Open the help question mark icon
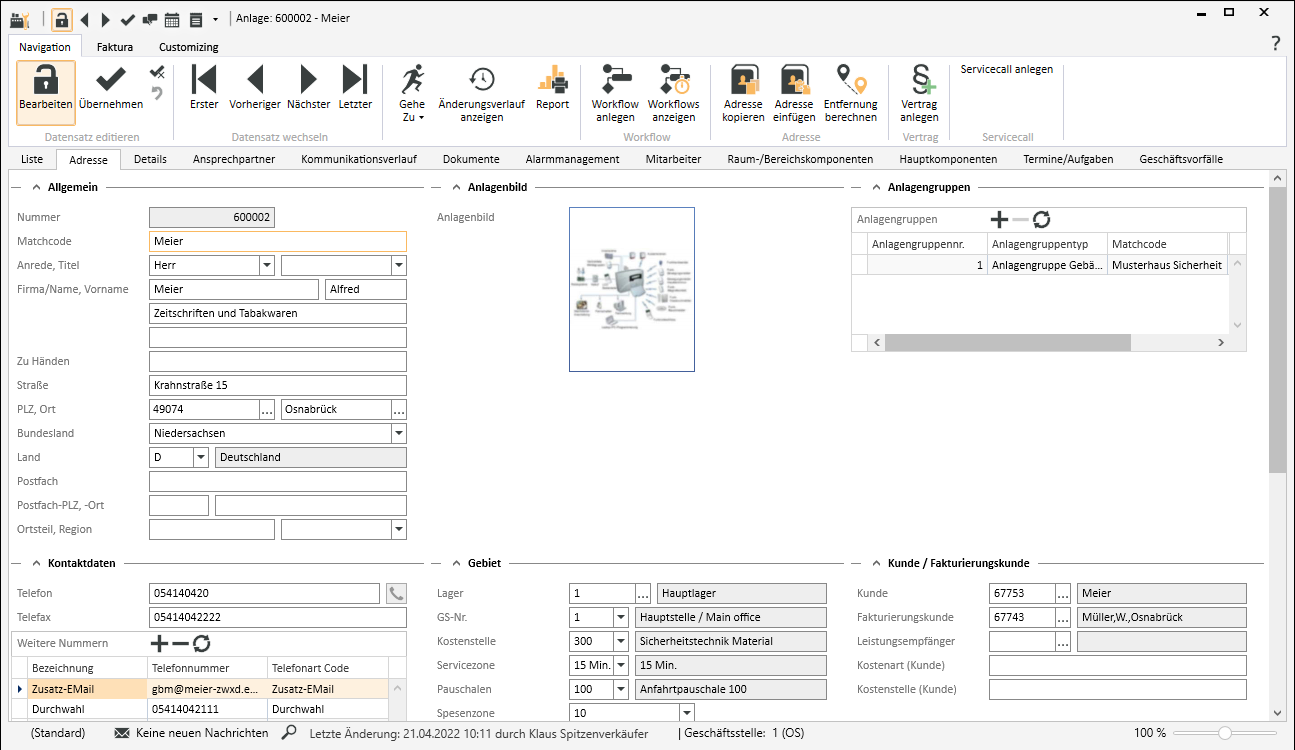1295x750 pixels. pos(1275,44)
